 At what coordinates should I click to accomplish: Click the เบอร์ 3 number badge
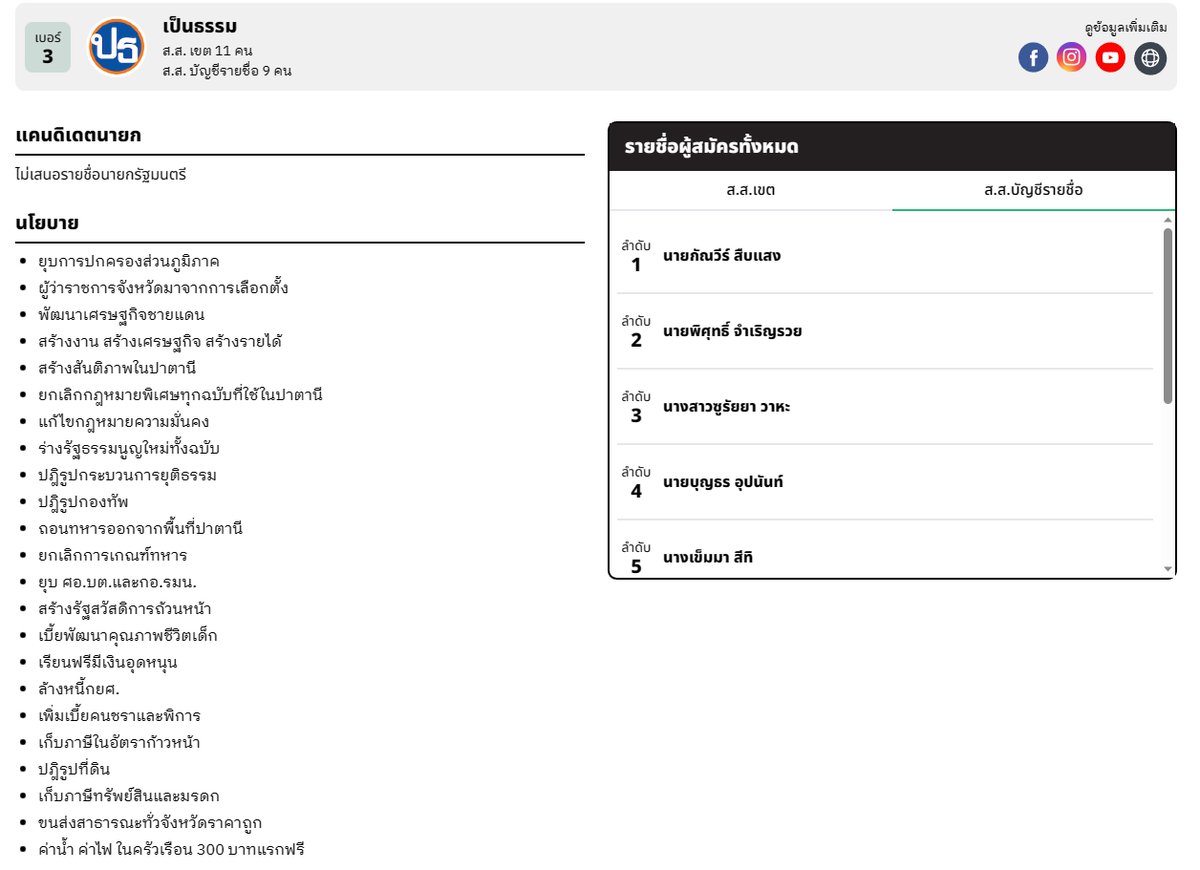[47, 47]
